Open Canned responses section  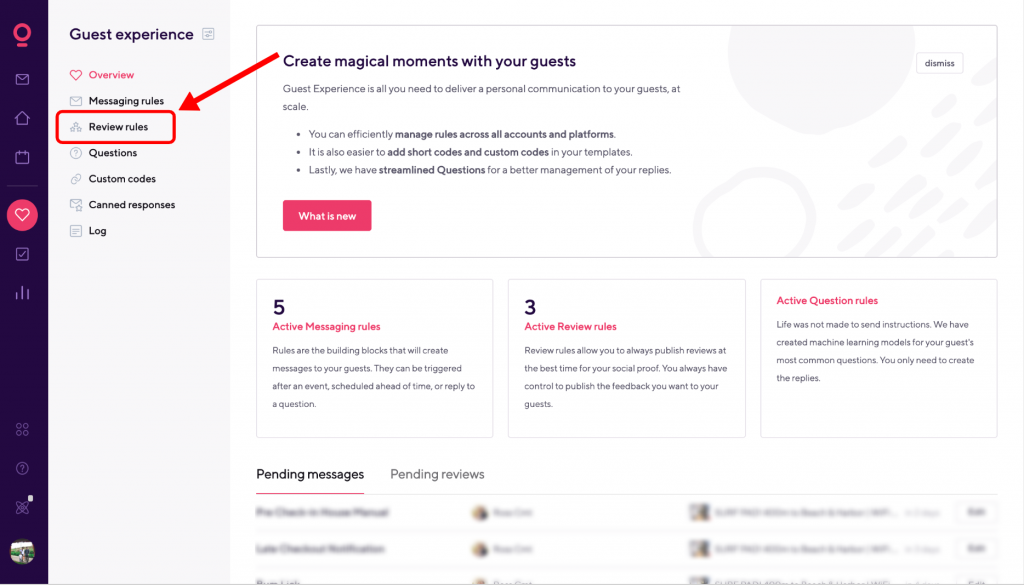coord(131,205)
